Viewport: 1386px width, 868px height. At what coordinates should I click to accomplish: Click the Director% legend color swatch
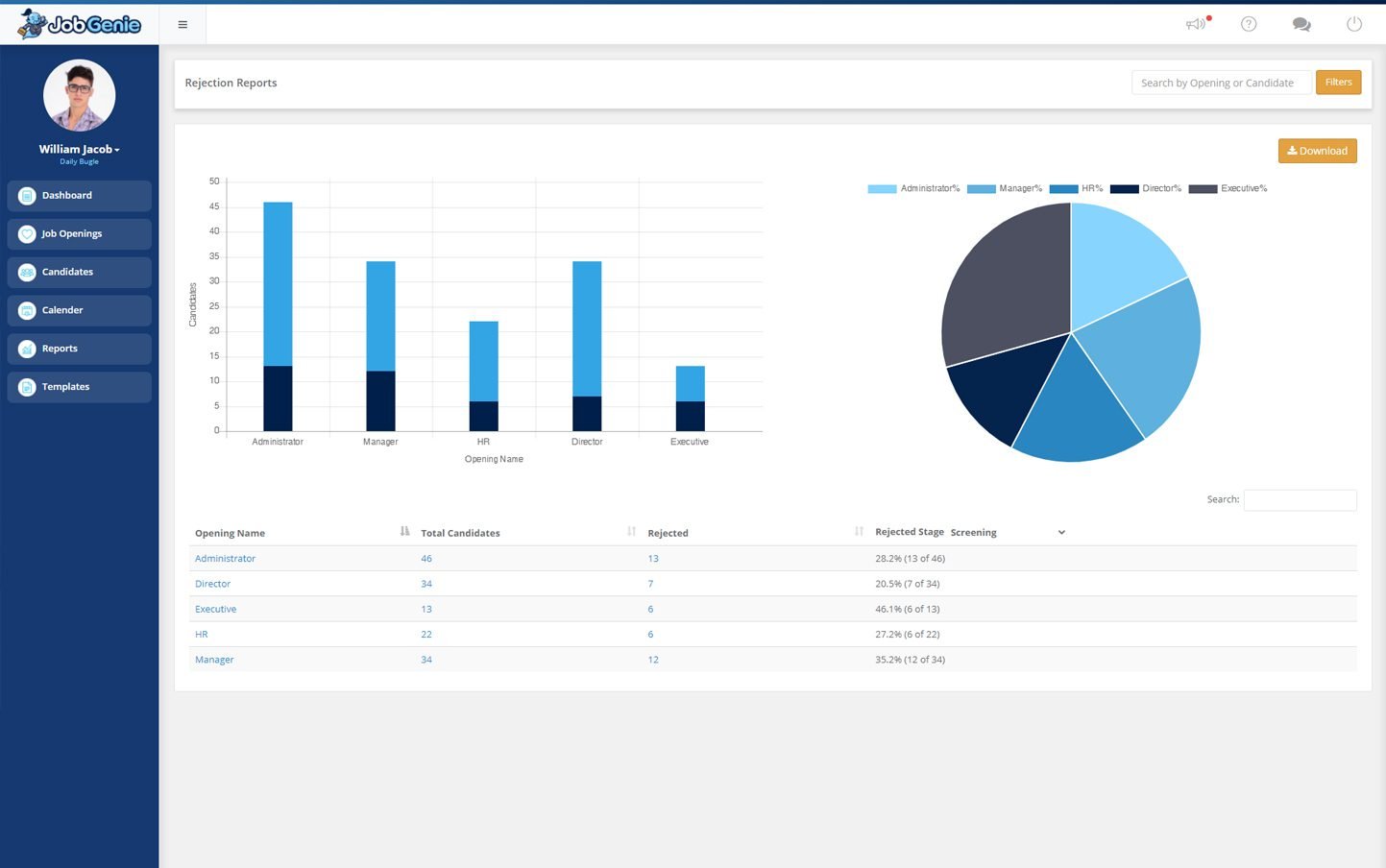[x=1124, y=189]
